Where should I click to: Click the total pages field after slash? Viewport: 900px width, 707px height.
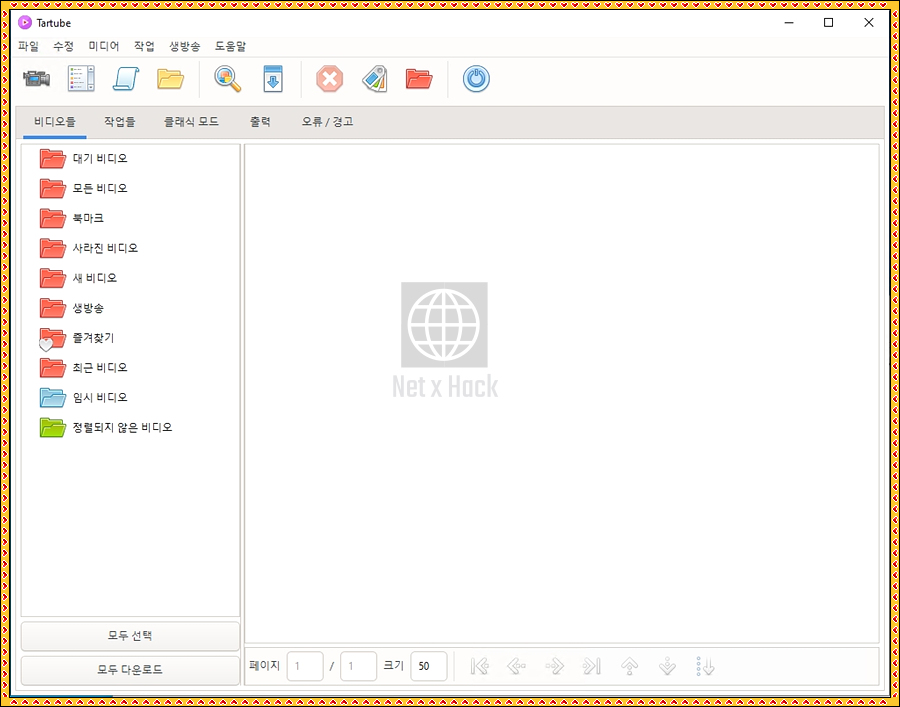[x=358, y=666]
